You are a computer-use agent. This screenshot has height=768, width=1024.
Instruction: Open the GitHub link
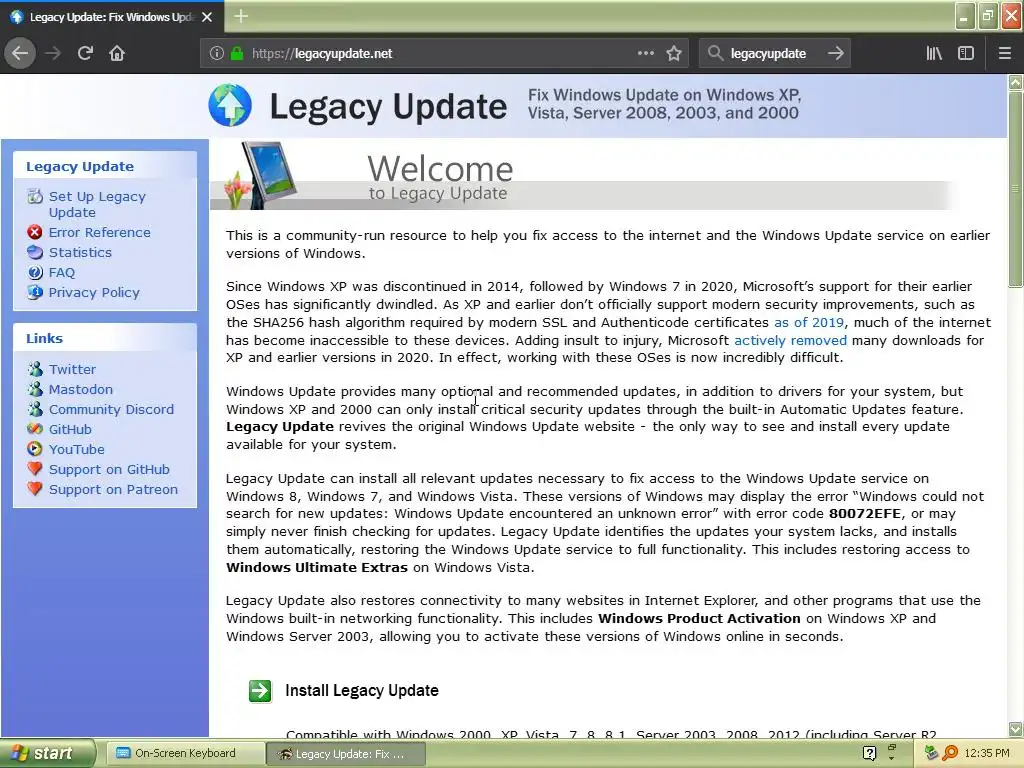pyautogui.click(x=71, y=430)
